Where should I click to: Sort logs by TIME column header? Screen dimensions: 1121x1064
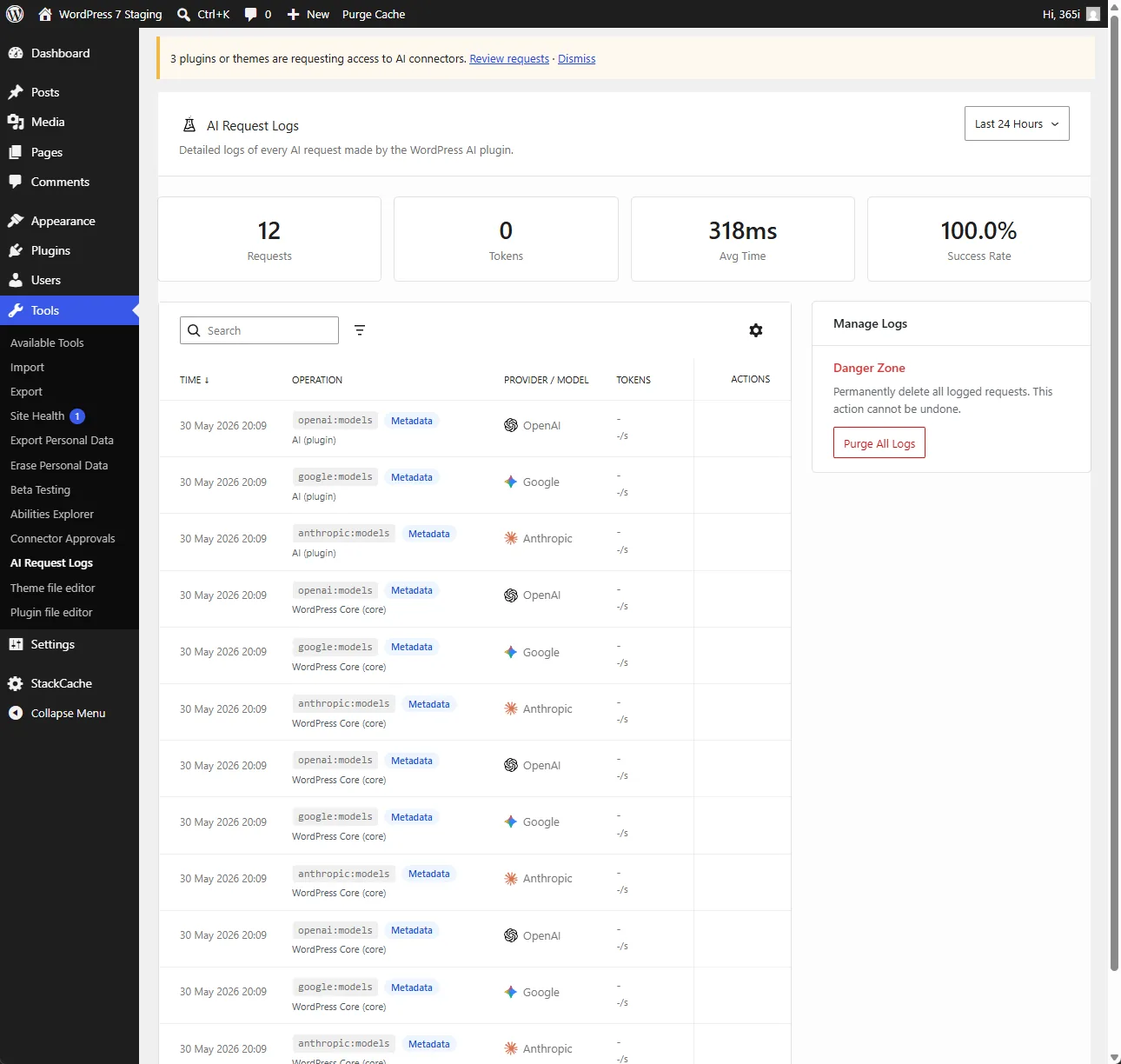195,380
